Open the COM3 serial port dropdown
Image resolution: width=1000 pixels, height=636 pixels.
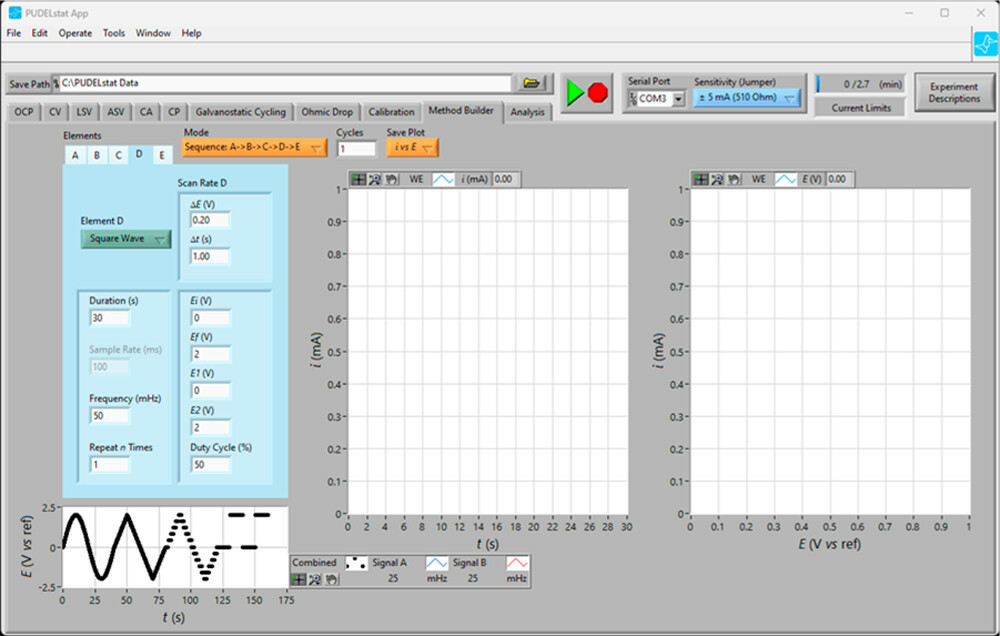(679, 98)
